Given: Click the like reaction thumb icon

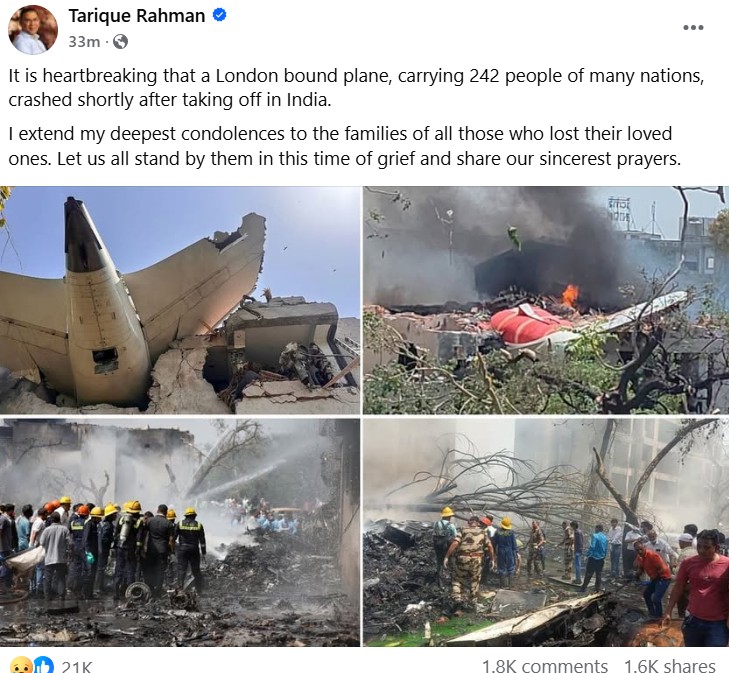Looking at the screenshot, I should [x=44, y=665].
